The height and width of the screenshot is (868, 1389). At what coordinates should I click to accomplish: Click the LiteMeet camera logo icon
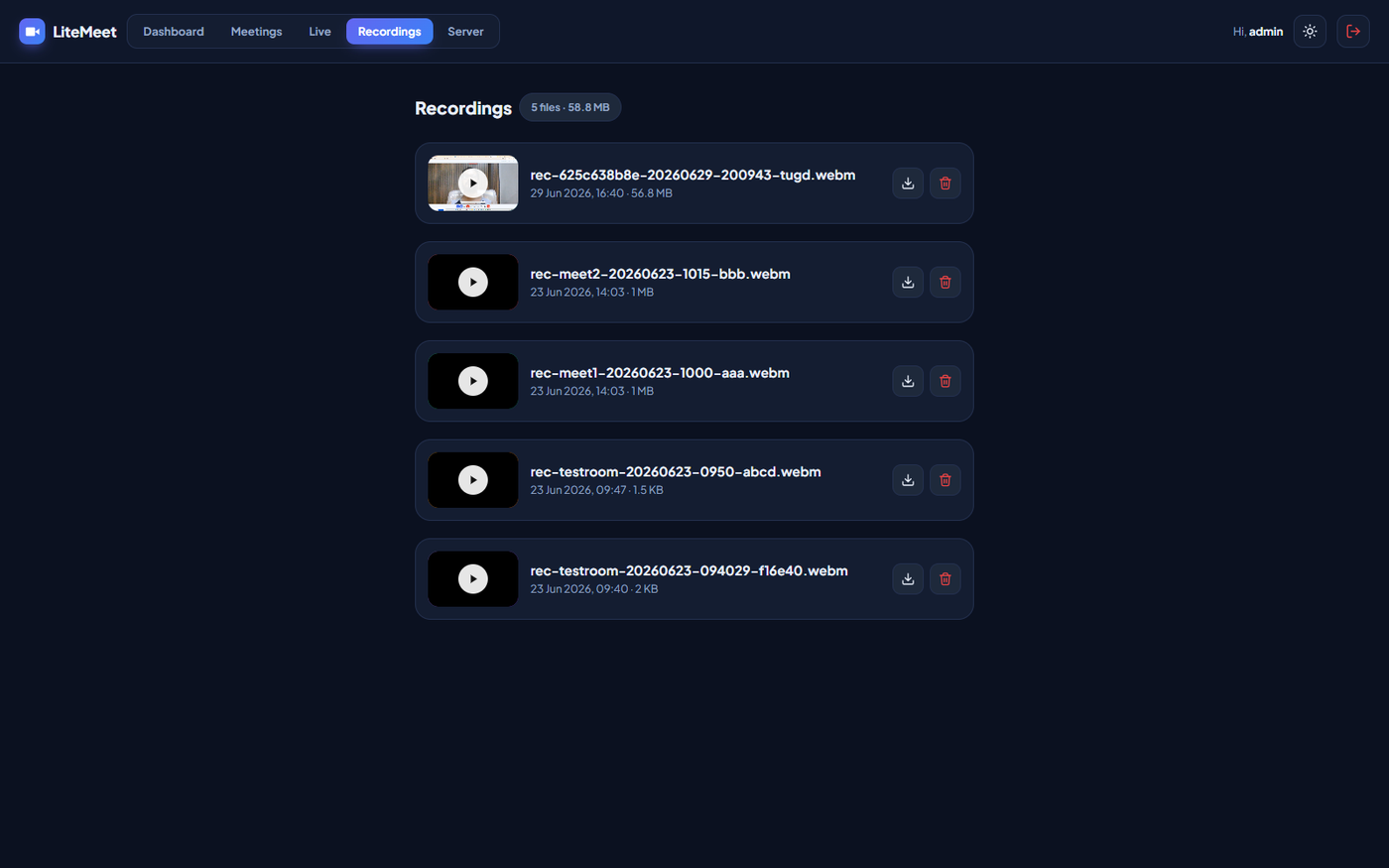[x=32, y=32]
